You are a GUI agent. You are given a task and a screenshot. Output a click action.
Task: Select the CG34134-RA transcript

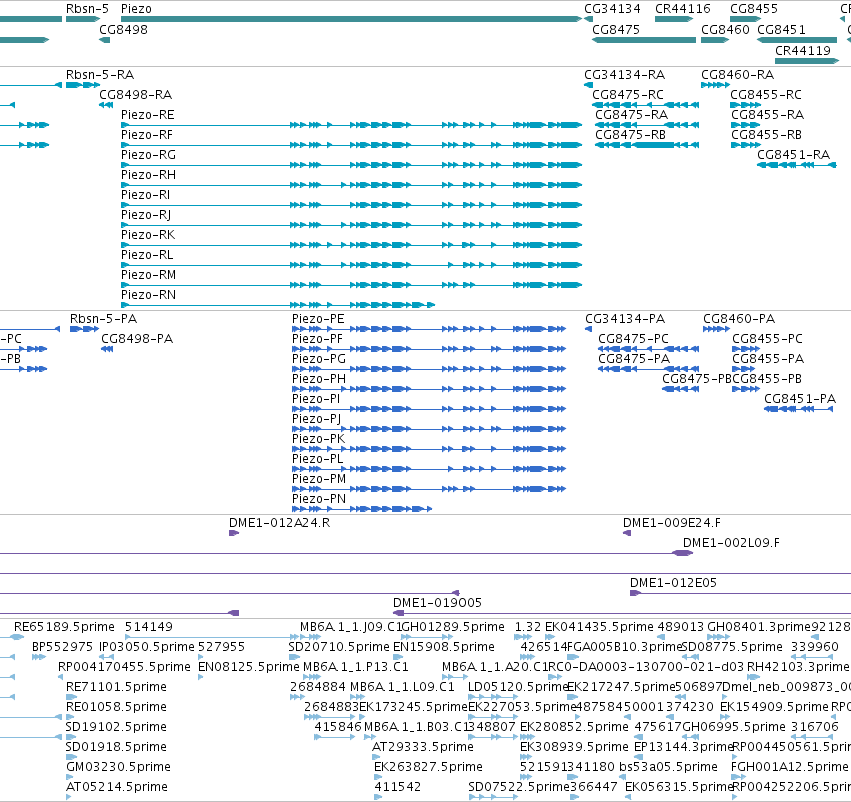click(588, 85)
